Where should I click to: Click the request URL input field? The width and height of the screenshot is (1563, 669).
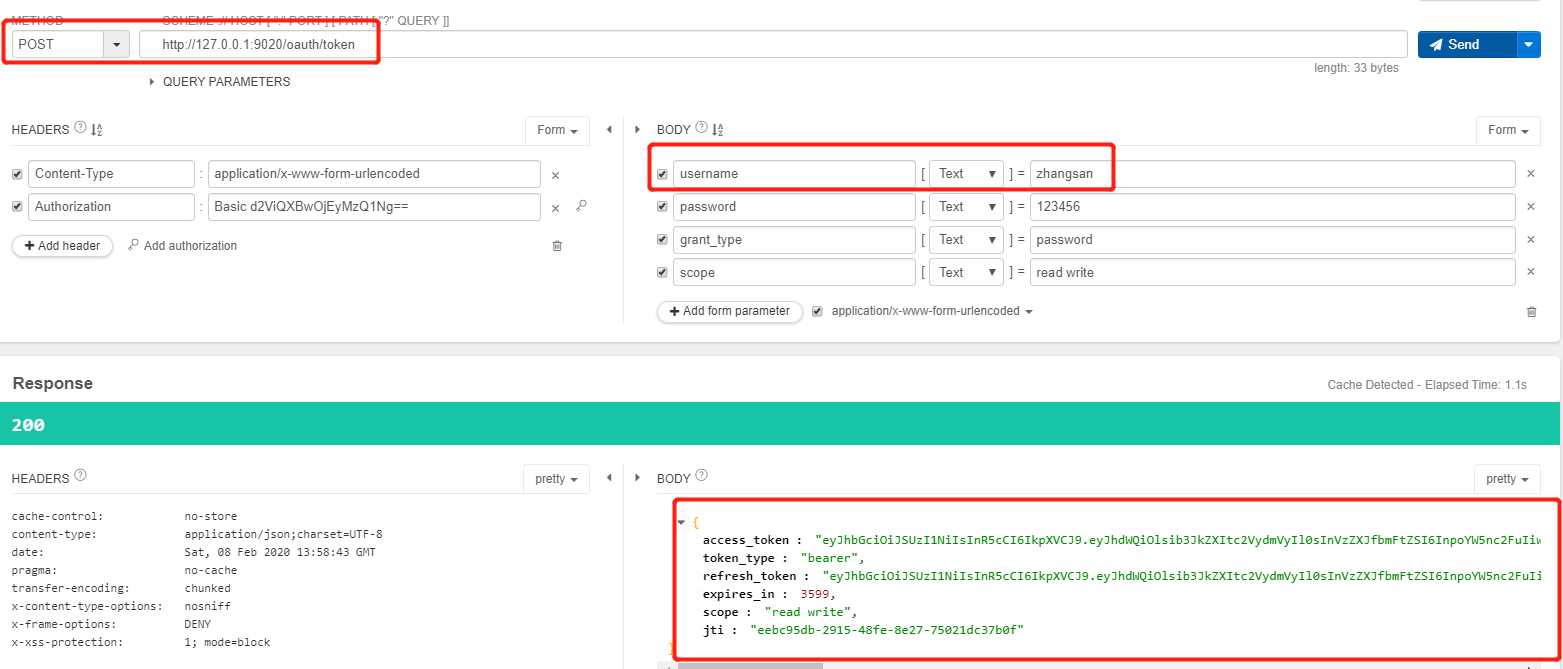click(x=773, y=44)
